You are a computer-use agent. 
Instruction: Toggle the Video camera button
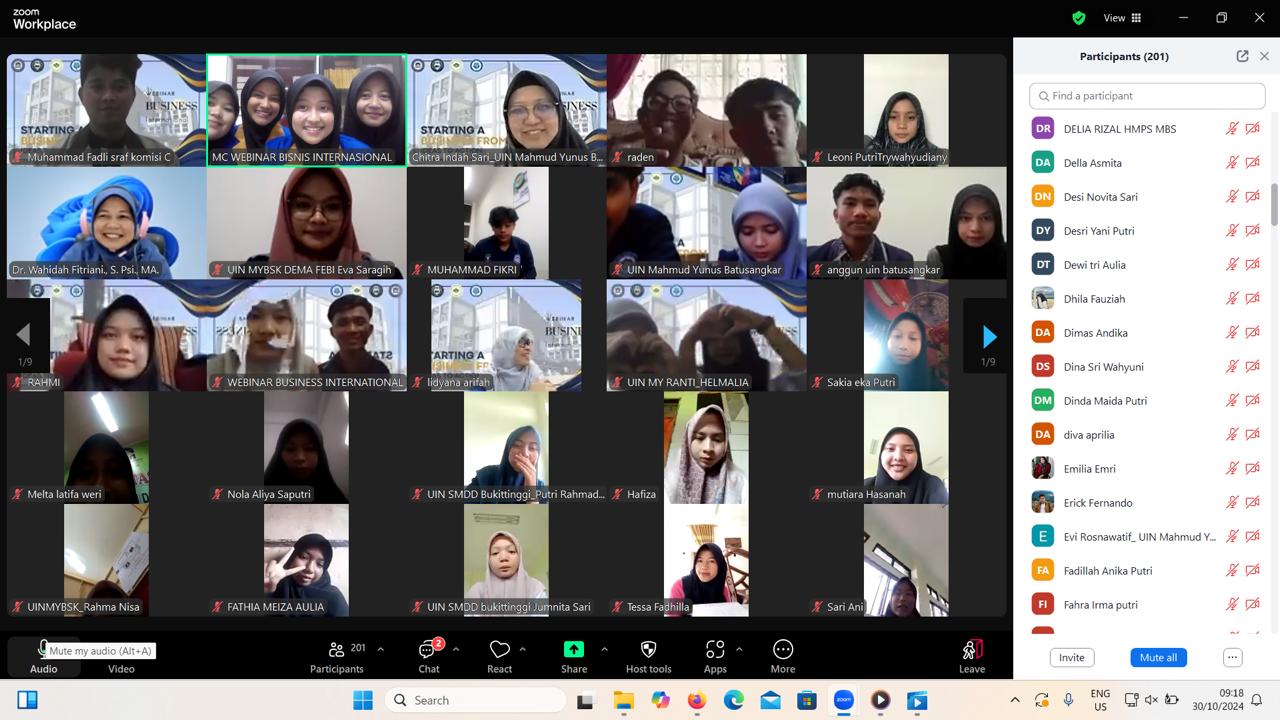[121, 651]
